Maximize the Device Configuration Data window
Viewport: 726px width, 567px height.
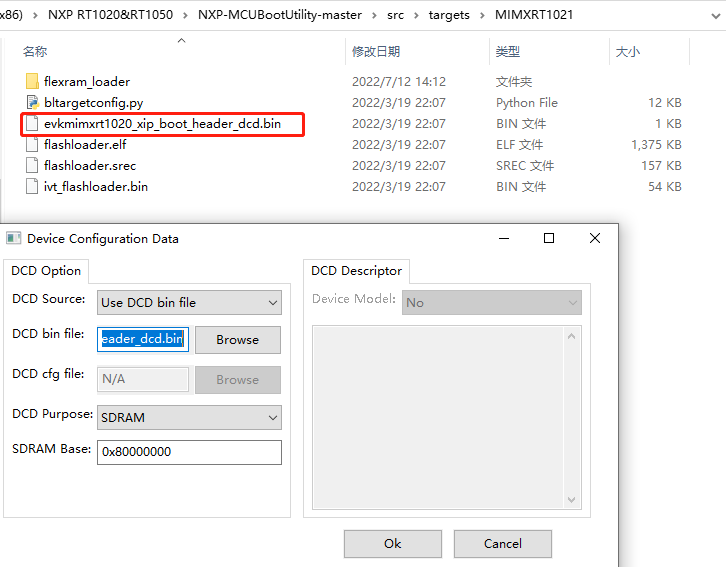pos(549,238)
